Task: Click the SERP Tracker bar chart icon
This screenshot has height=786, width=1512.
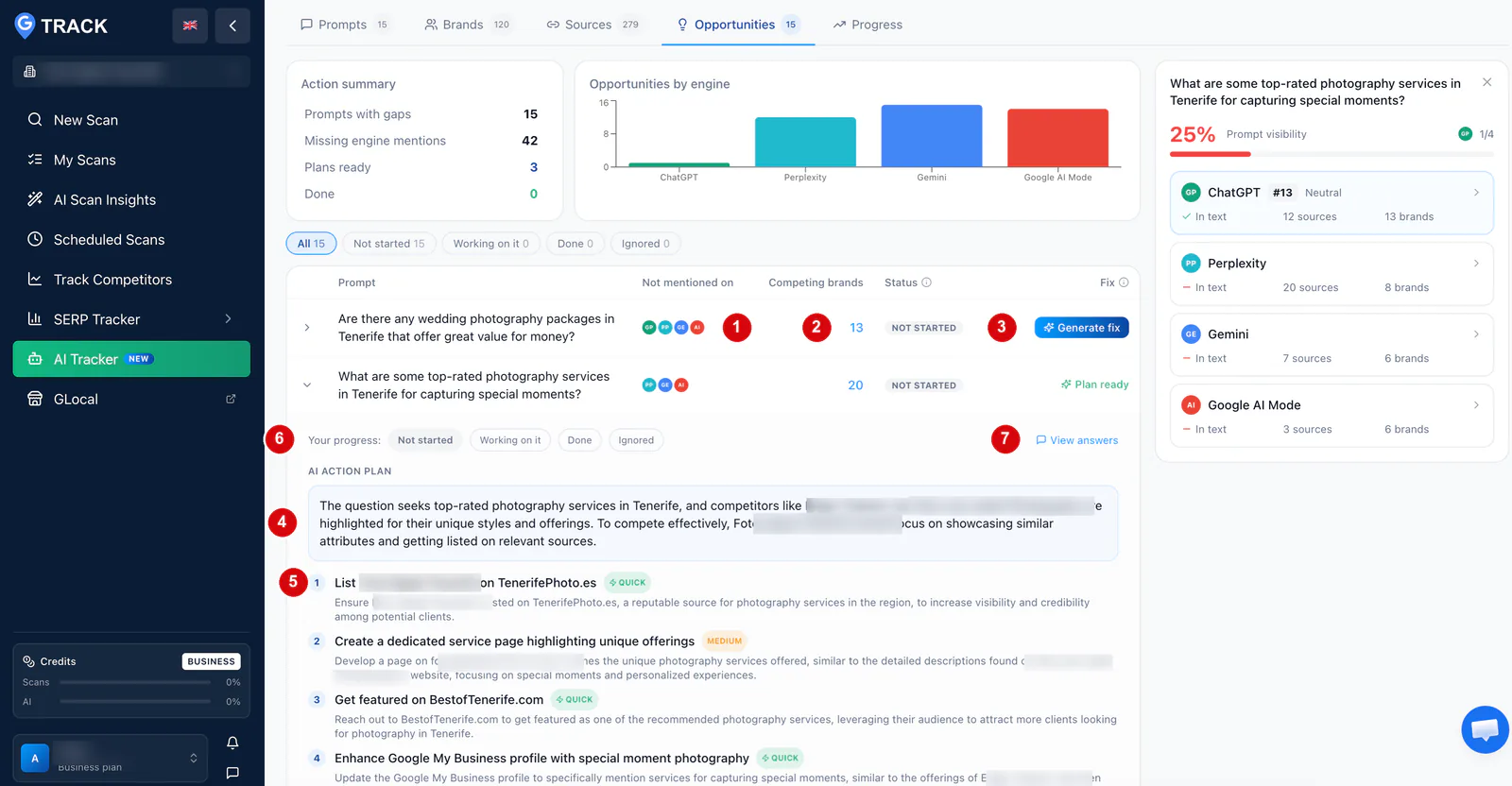Action: [35, 318]
